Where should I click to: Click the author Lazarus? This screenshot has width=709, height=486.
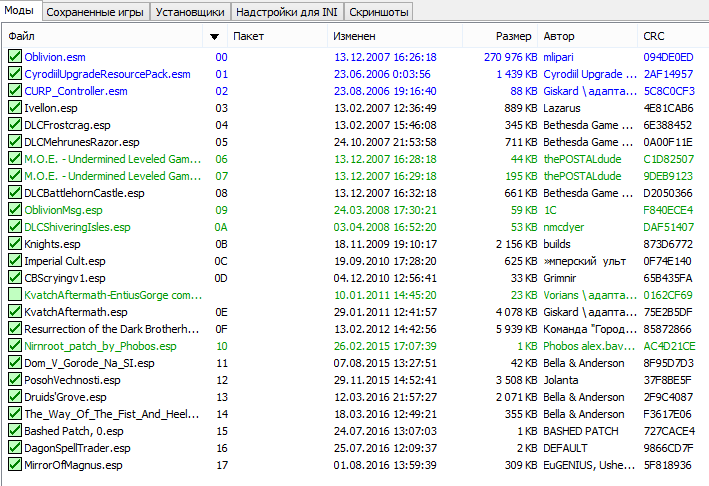[562, 108]
